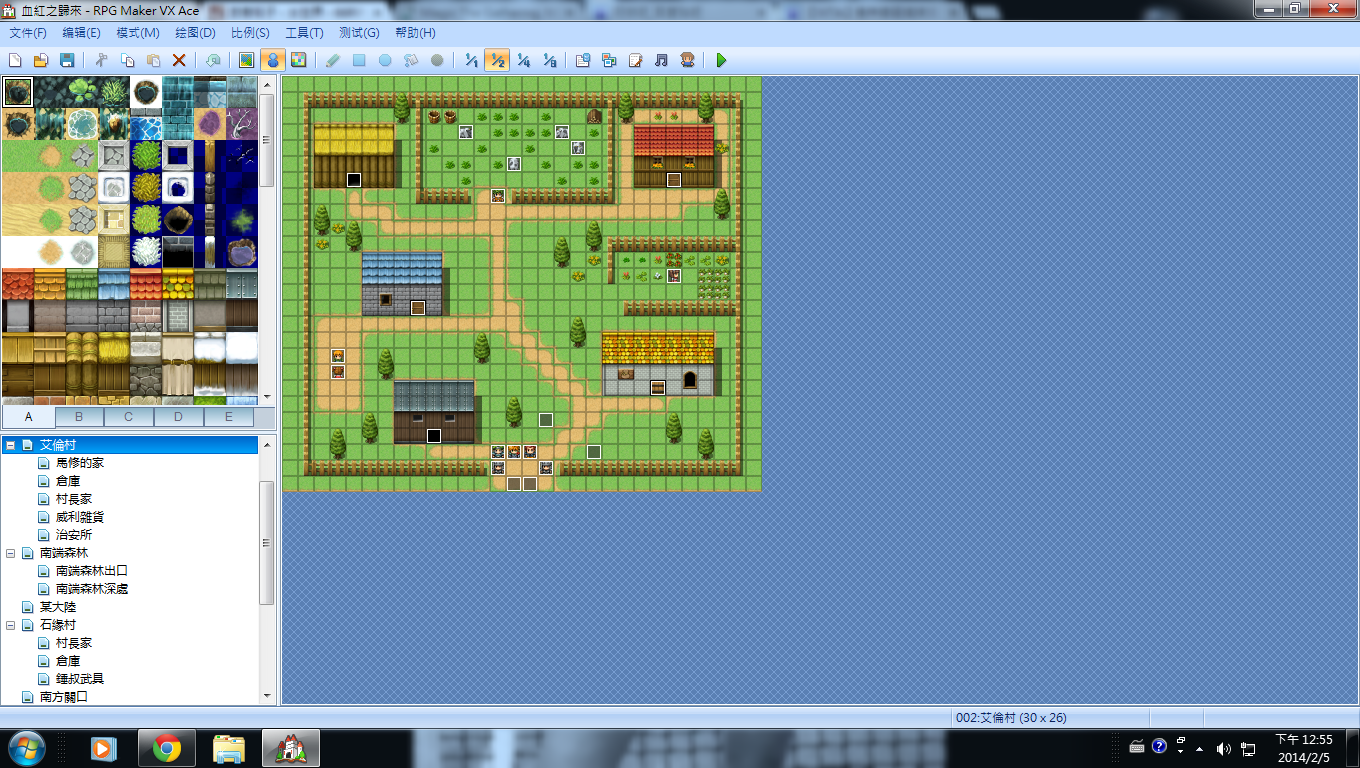Open the Resource Manager icon
Viewport: 1360px width, 768px height.
609,60
